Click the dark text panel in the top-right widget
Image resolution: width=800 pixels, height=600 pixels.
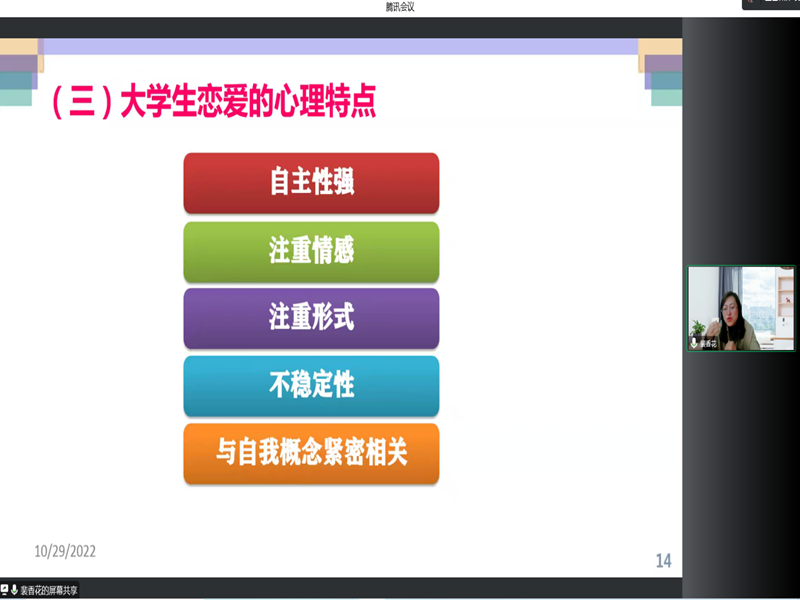[776, 4]
